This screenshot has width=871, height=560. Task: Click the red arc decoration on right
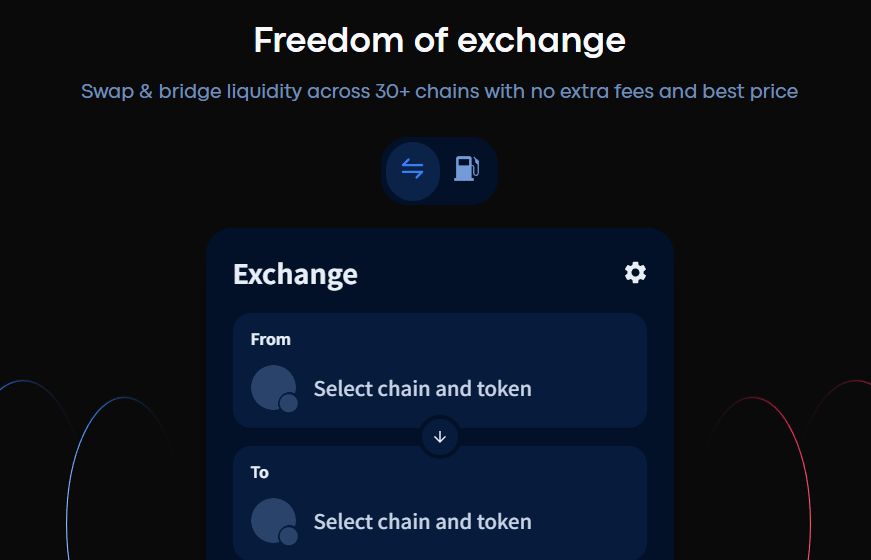pos(806,470)
